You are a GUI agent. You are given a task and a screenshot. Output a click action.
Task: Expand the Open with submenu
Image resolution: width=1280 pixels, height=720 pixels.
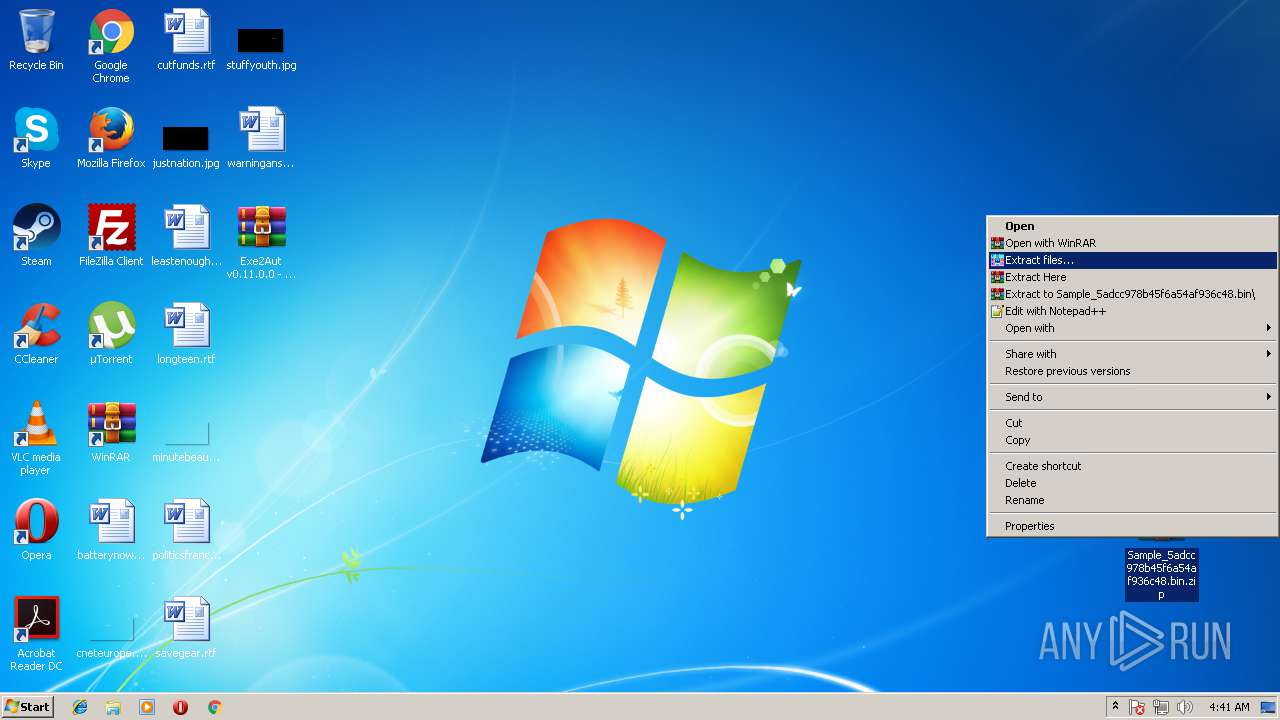(x=1132, y=328)
